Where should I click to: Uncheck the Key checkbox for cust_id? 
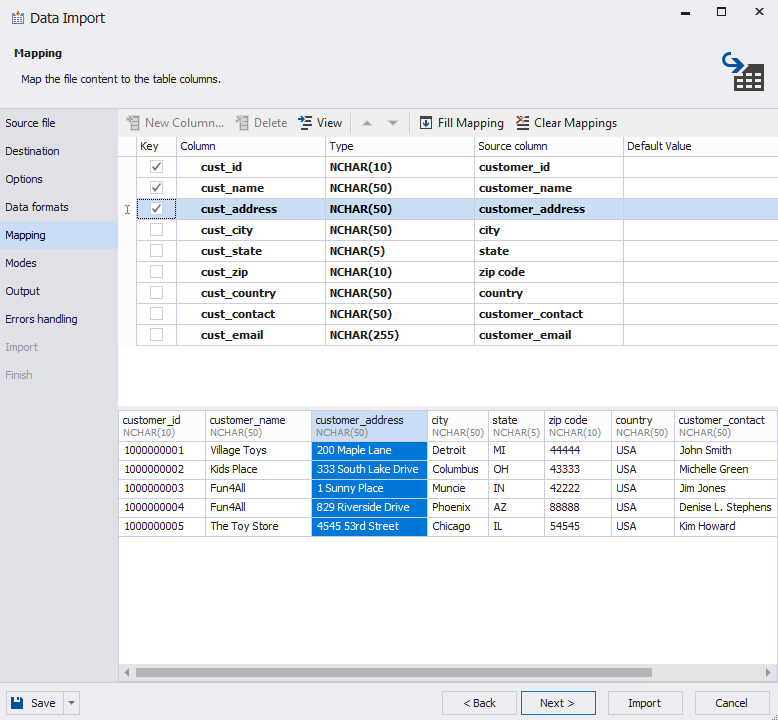click(x=156, y=167)
